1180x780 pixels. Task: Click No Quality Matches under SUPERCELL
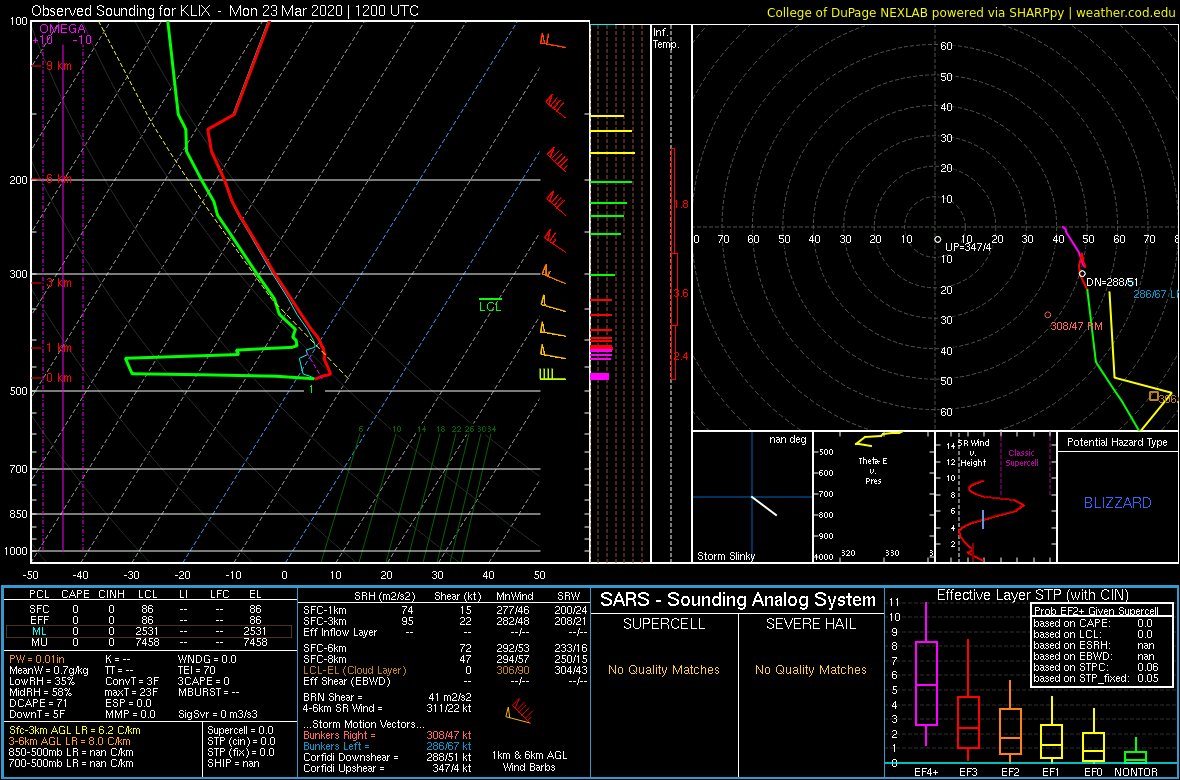tap(663, 670)
